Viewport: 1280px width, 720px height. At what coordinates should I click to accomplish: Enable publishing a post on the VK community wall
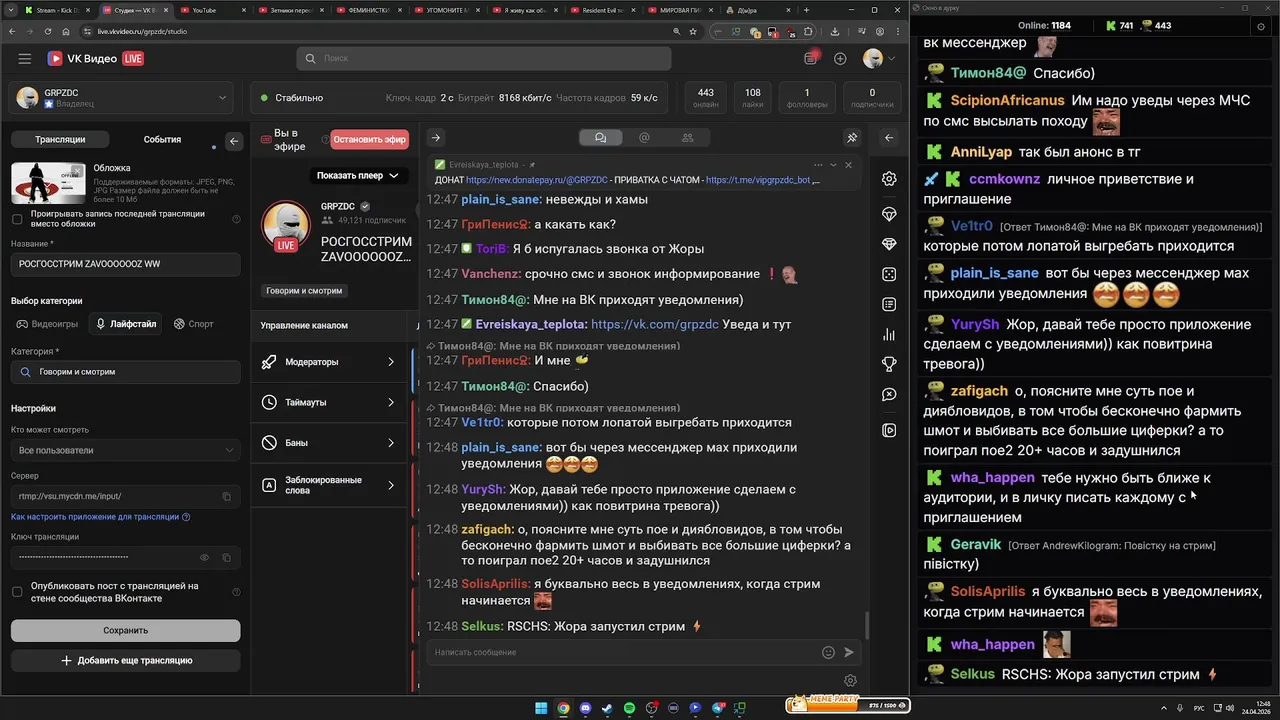coord(17,592)
